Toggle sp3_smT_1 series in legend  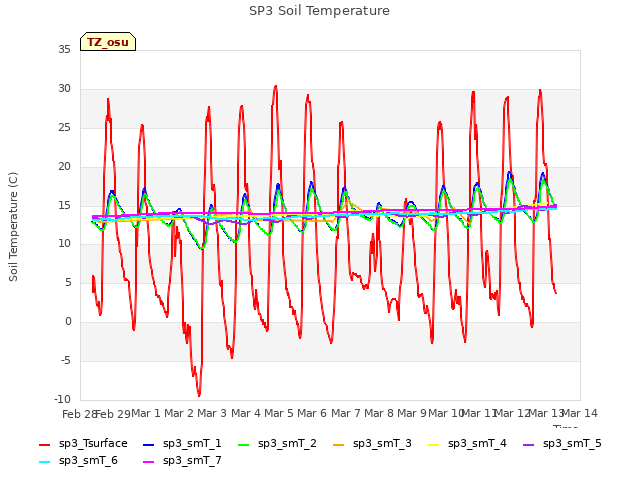point(182,444)
